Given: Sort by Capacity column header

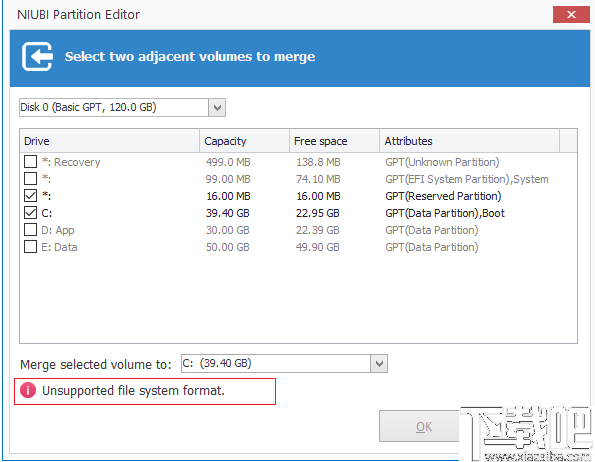Looking at the screenshot, I should pyautogui.click(x=244, y=141).
